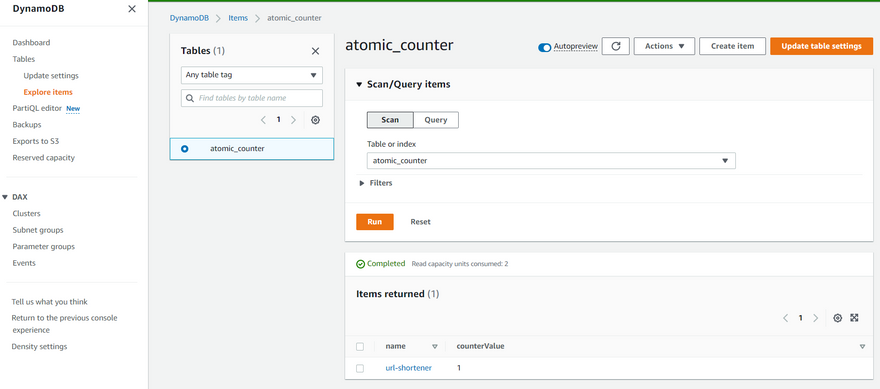Open the PartiQL editor
This screenshot has width=880, height=389.
37,108
